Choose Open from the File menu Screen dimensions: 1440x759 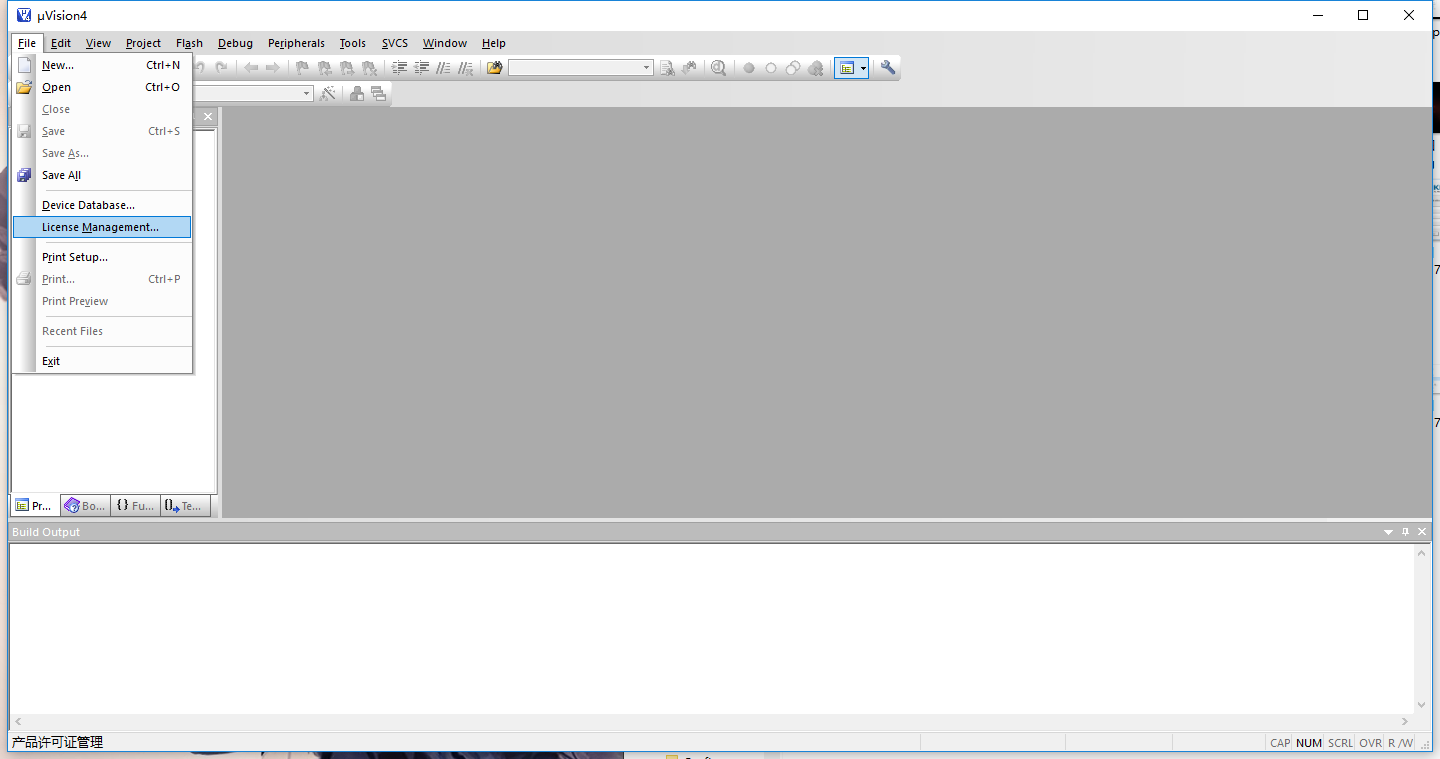click(102, 87)
